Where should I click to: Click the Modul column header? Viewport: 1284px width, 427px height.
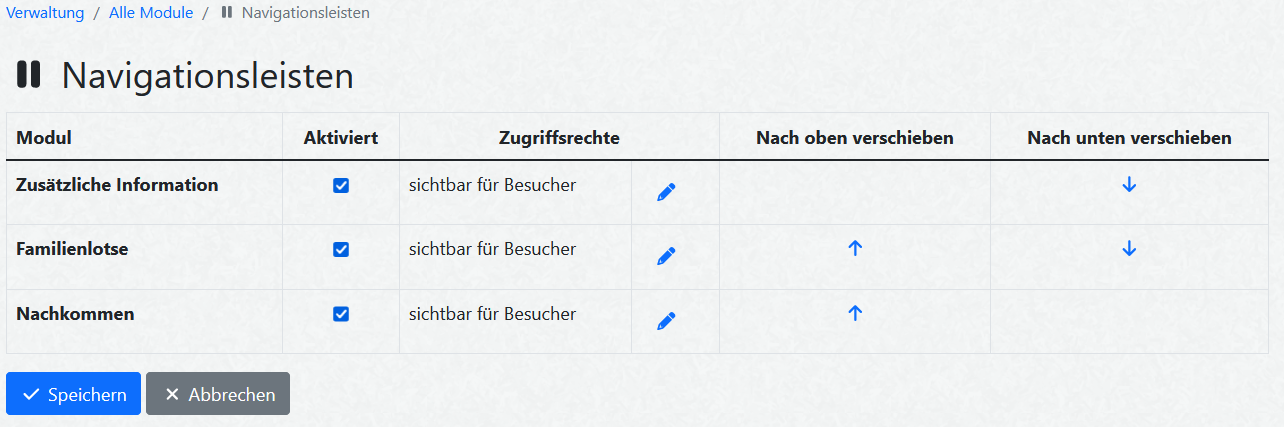coord(44,137)
